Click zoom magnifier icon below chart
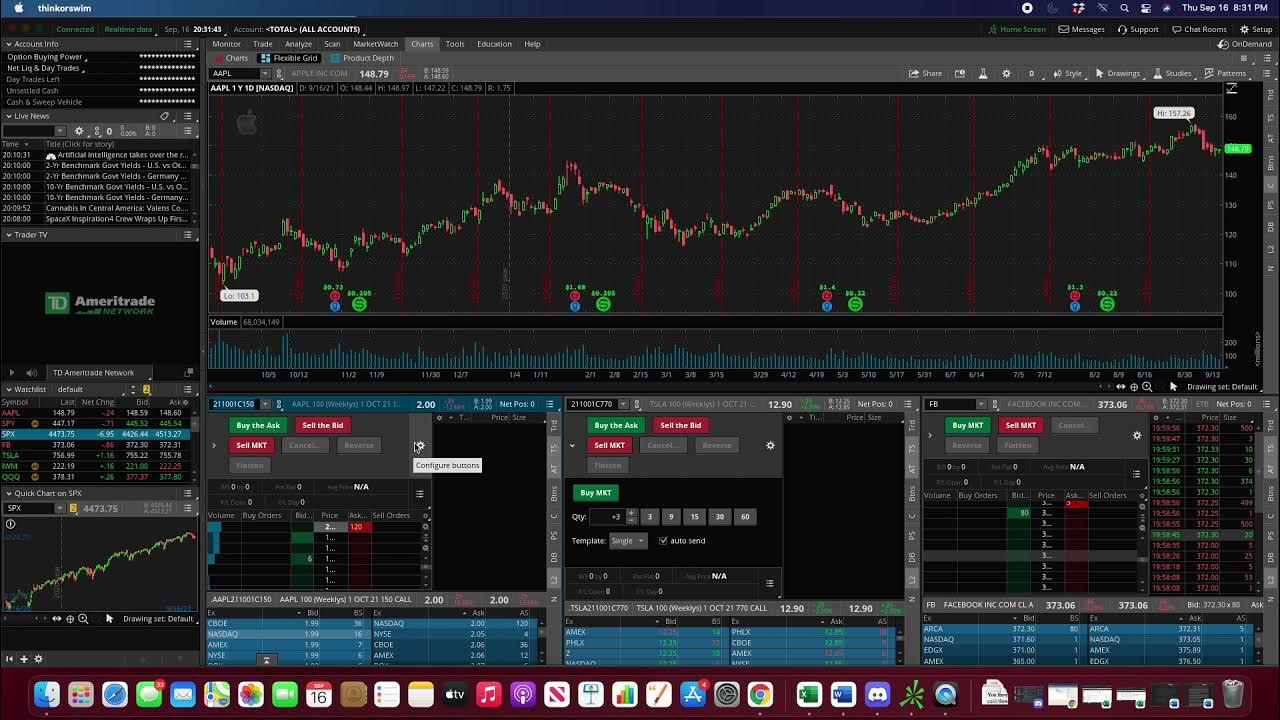 pyautogui.click(x=1147, y=387)
